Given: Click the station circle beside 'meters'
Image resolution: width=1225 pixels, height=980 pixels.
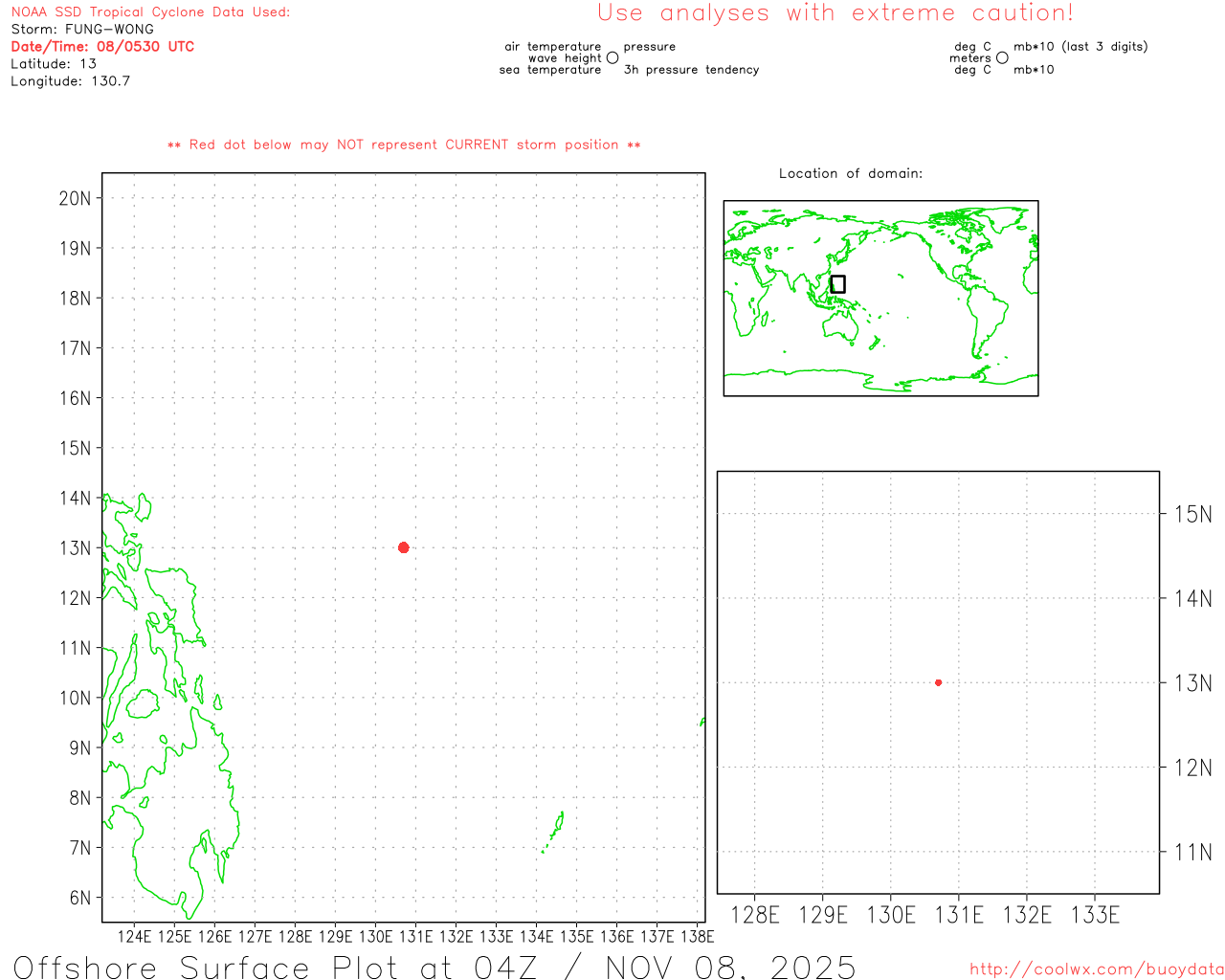Looking at the screenshot, I should pyautogui.click(x=1002, y=58).
